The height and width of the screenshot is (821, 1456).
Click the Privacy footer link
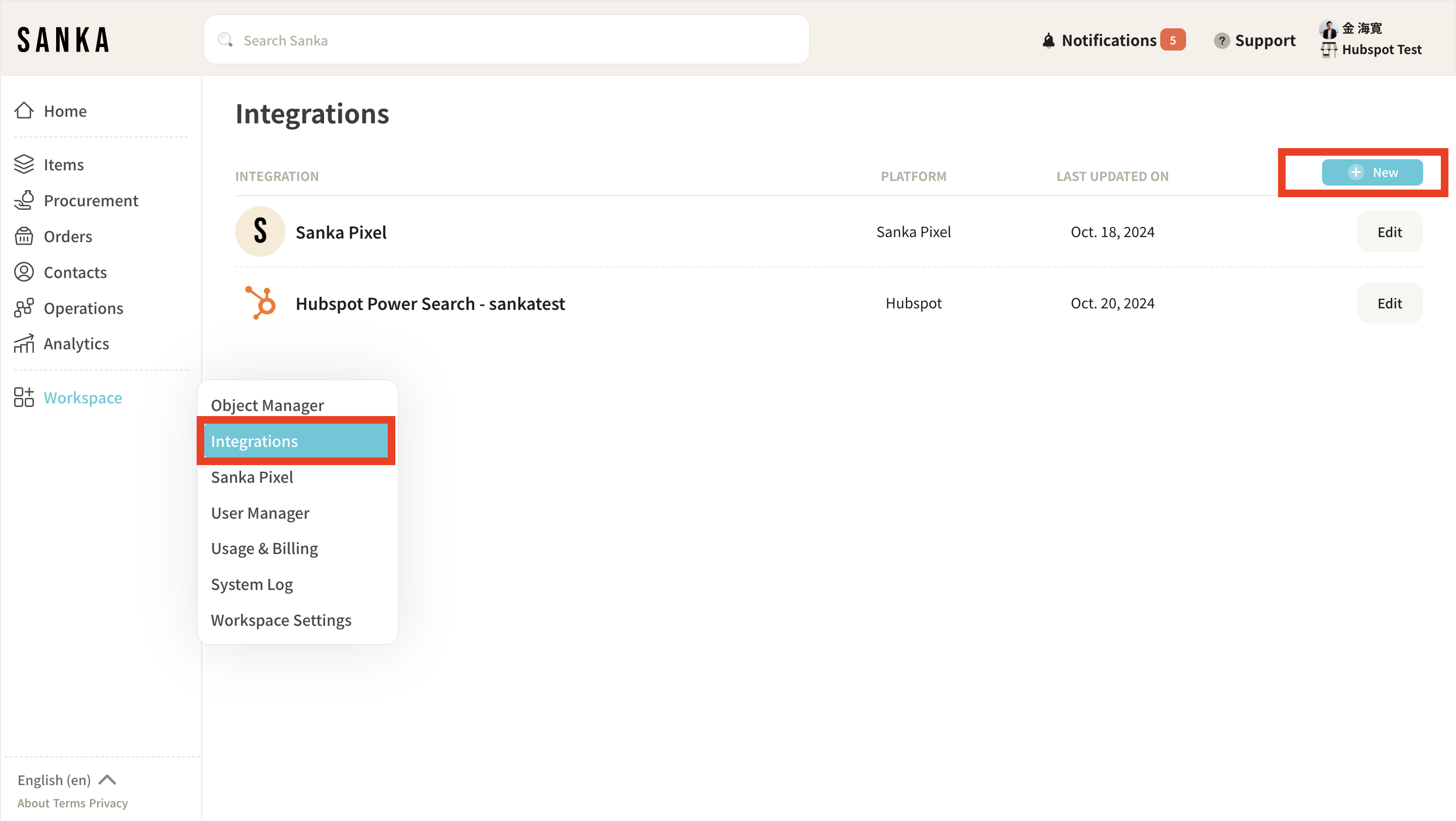(109, 803)
